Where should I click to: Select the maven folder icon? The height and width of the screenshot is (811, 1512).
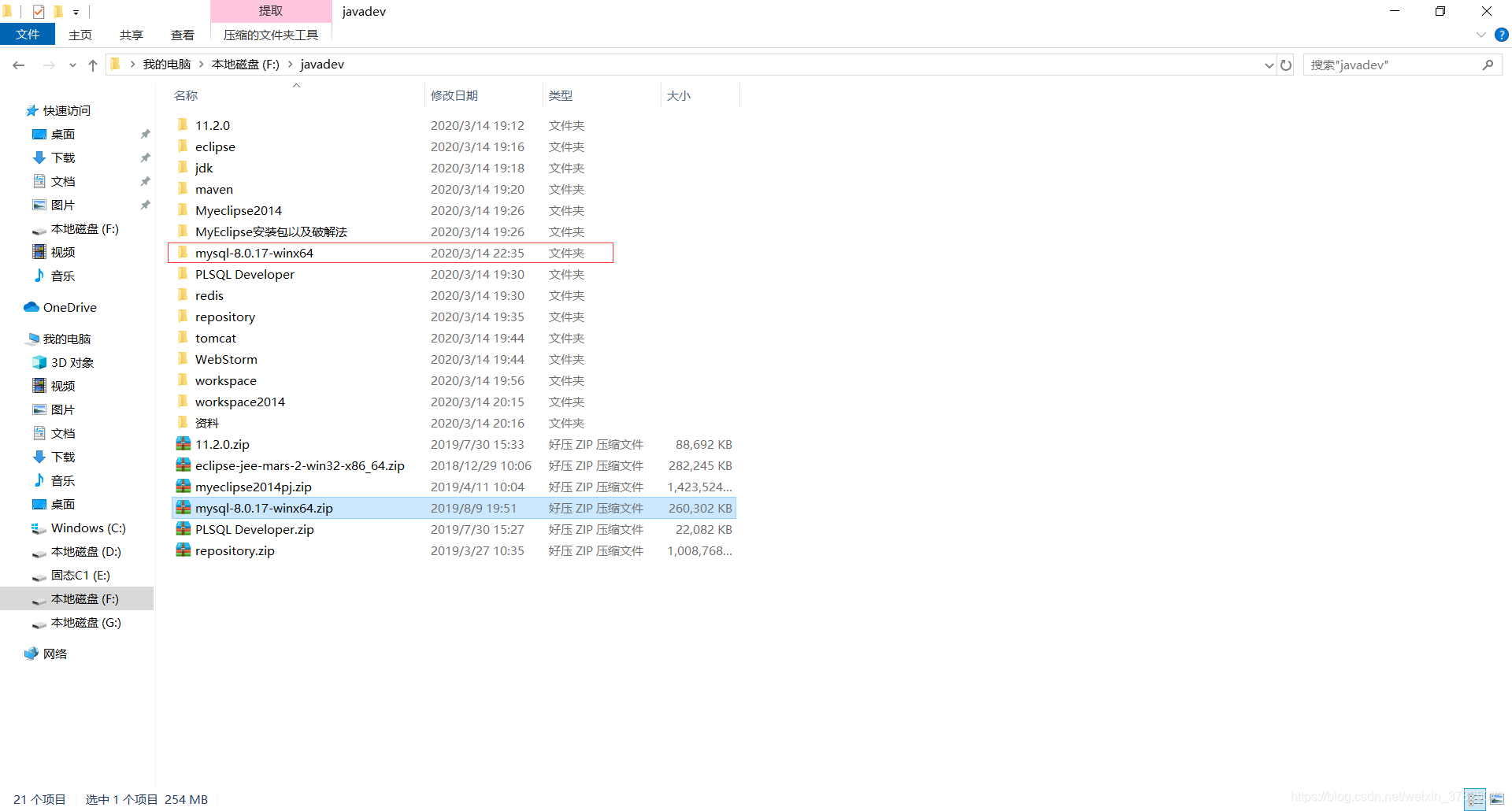(183, 188)
